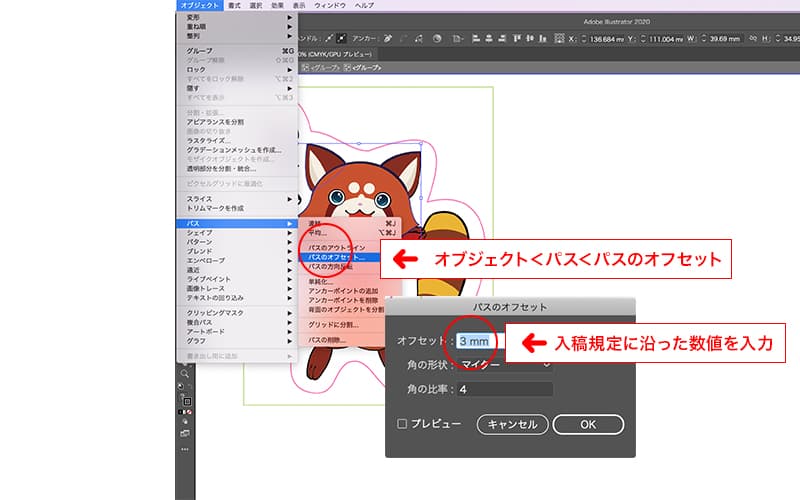Viewport: 800px width, 500px height.
Task: Select the Zoom tool in the toolbar
Action: coord(185,372)
